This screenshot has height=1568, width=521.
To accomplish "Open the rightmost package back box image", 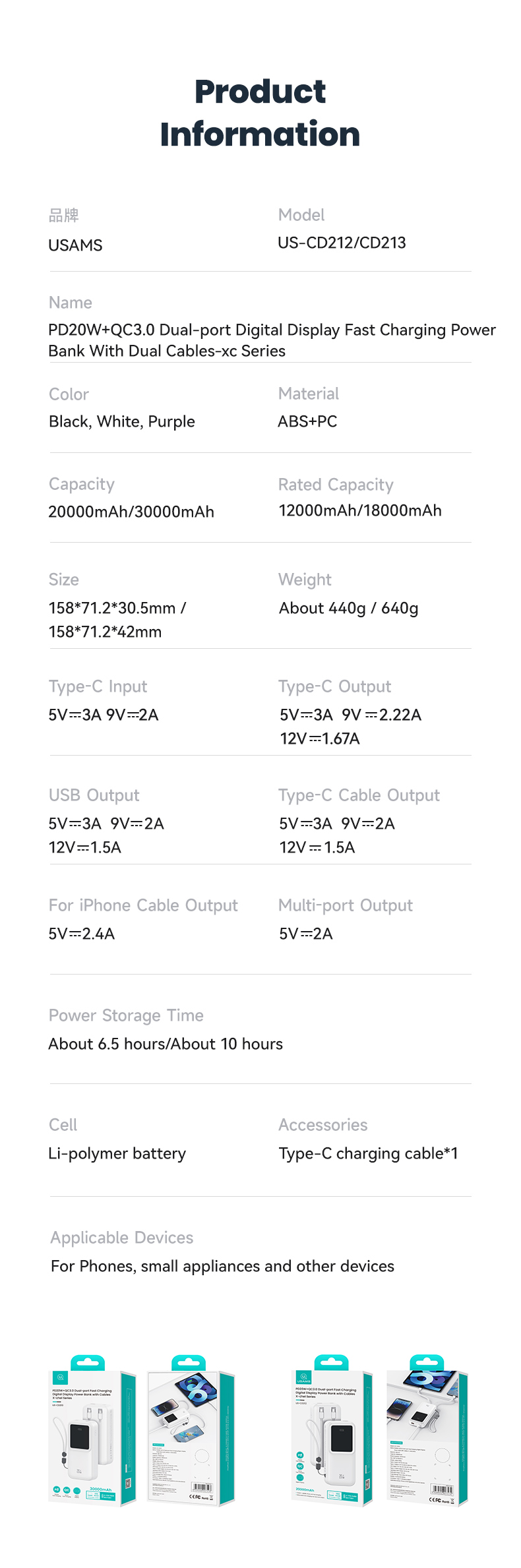I will pos(427,1430).
